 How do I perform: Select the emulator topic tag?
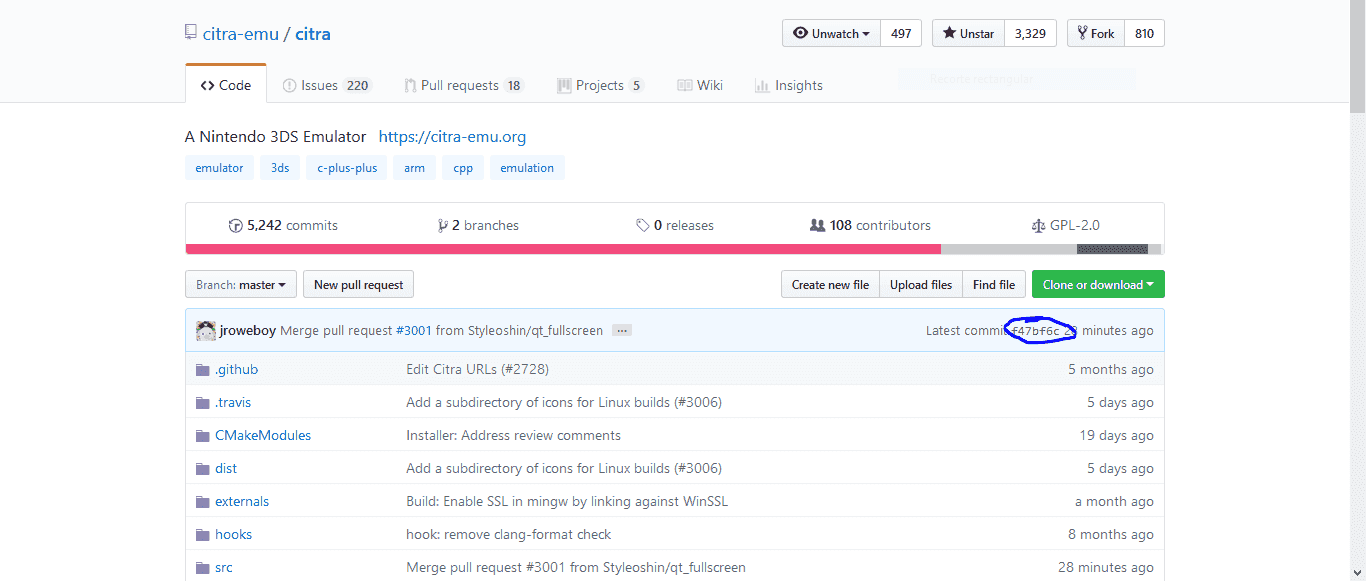click(x=219, y=168)
